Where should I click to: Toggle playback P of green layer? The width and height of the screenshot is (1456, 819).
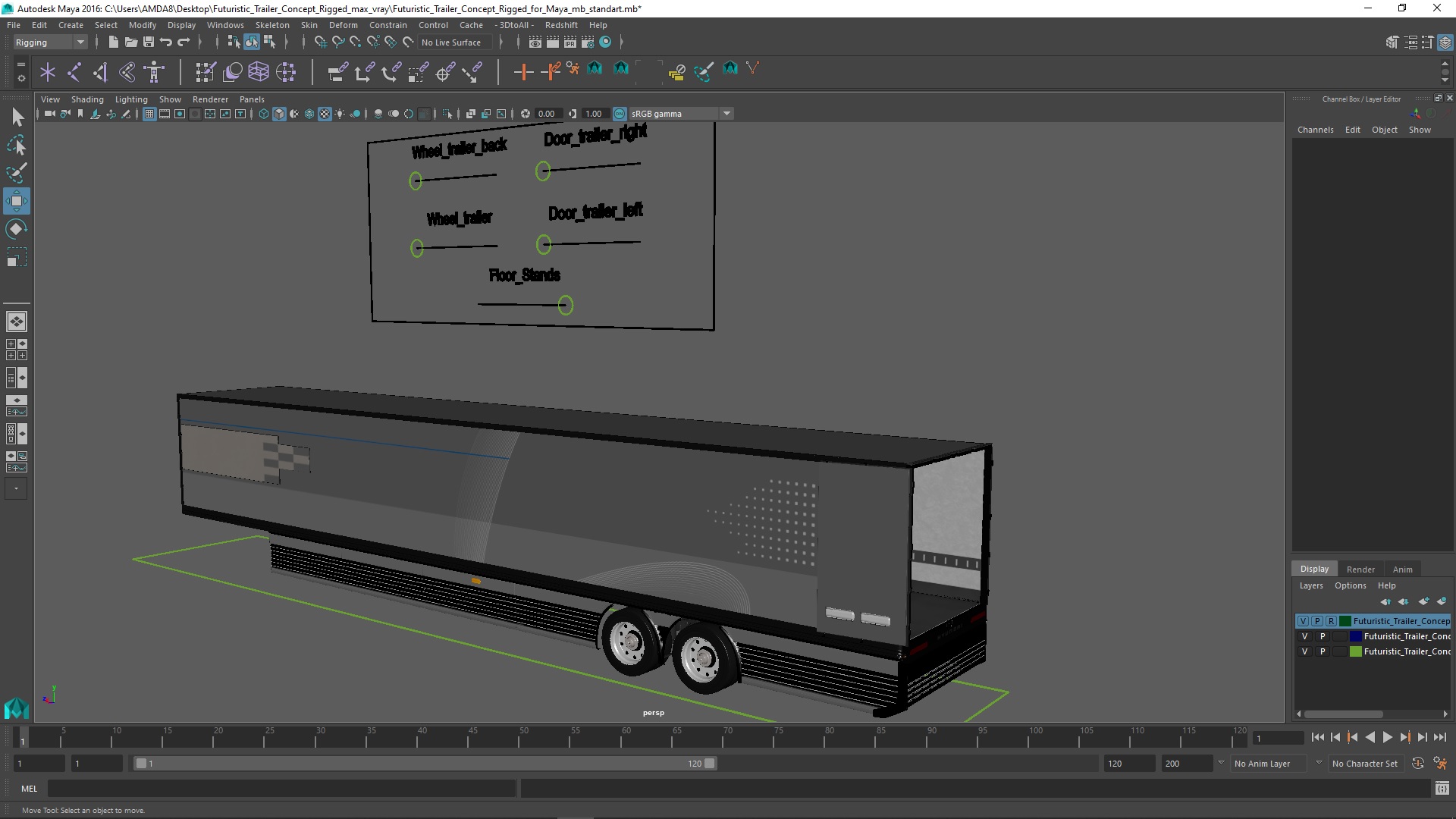click(x=1323, y=651)
